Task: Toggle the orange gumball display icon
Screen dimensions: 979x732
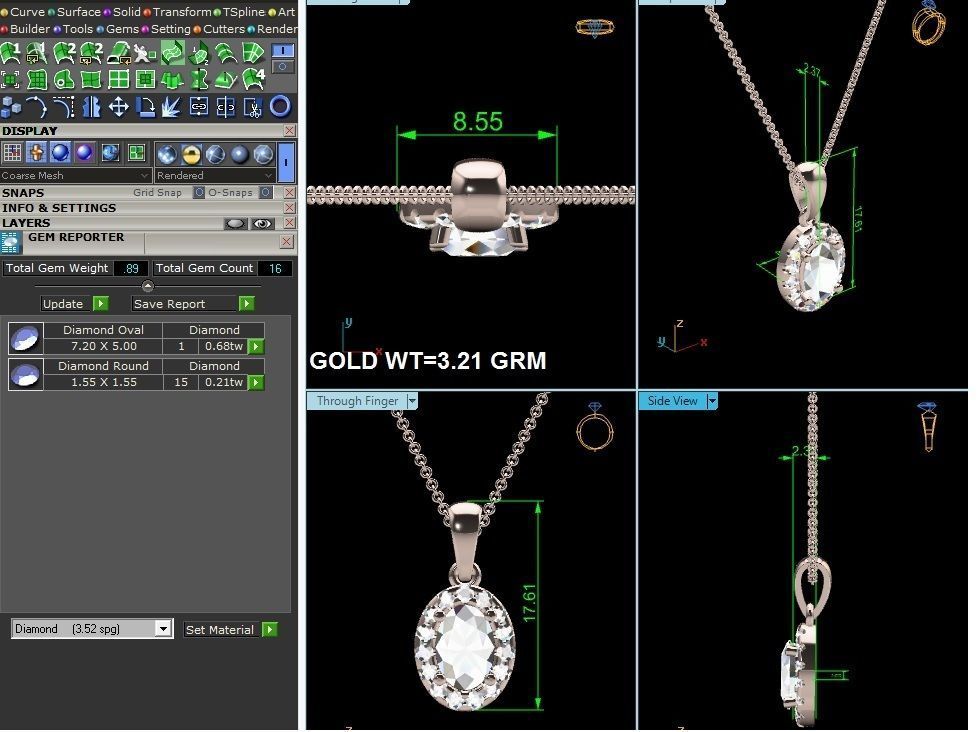Action: coord(36,152)
